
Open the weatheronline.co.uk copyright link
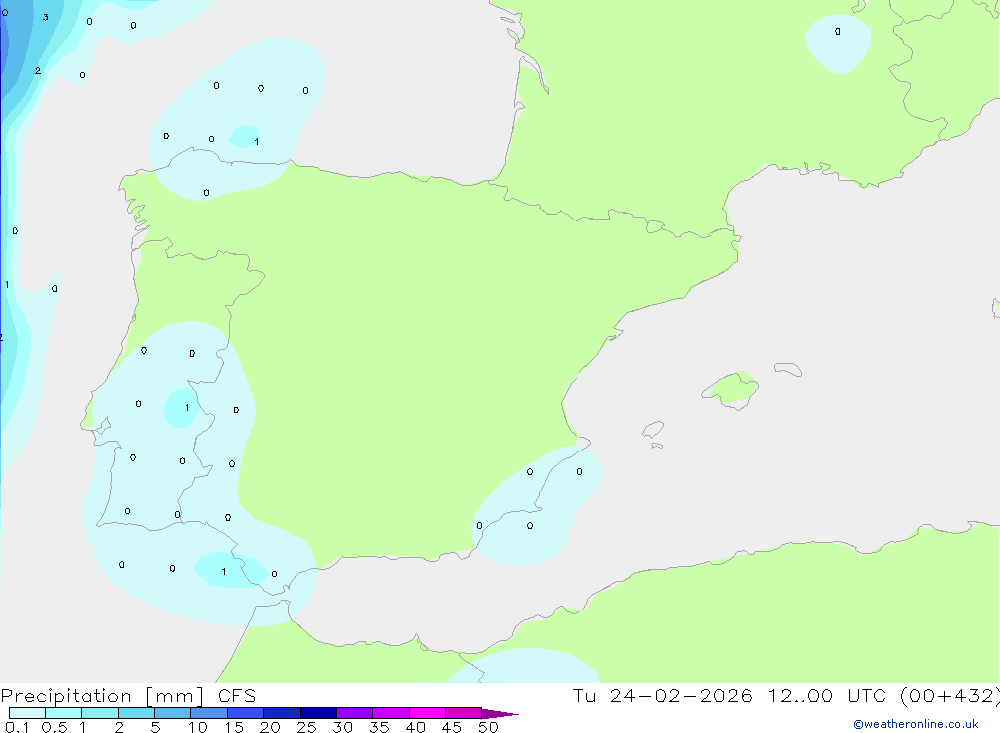click(916, 724)
